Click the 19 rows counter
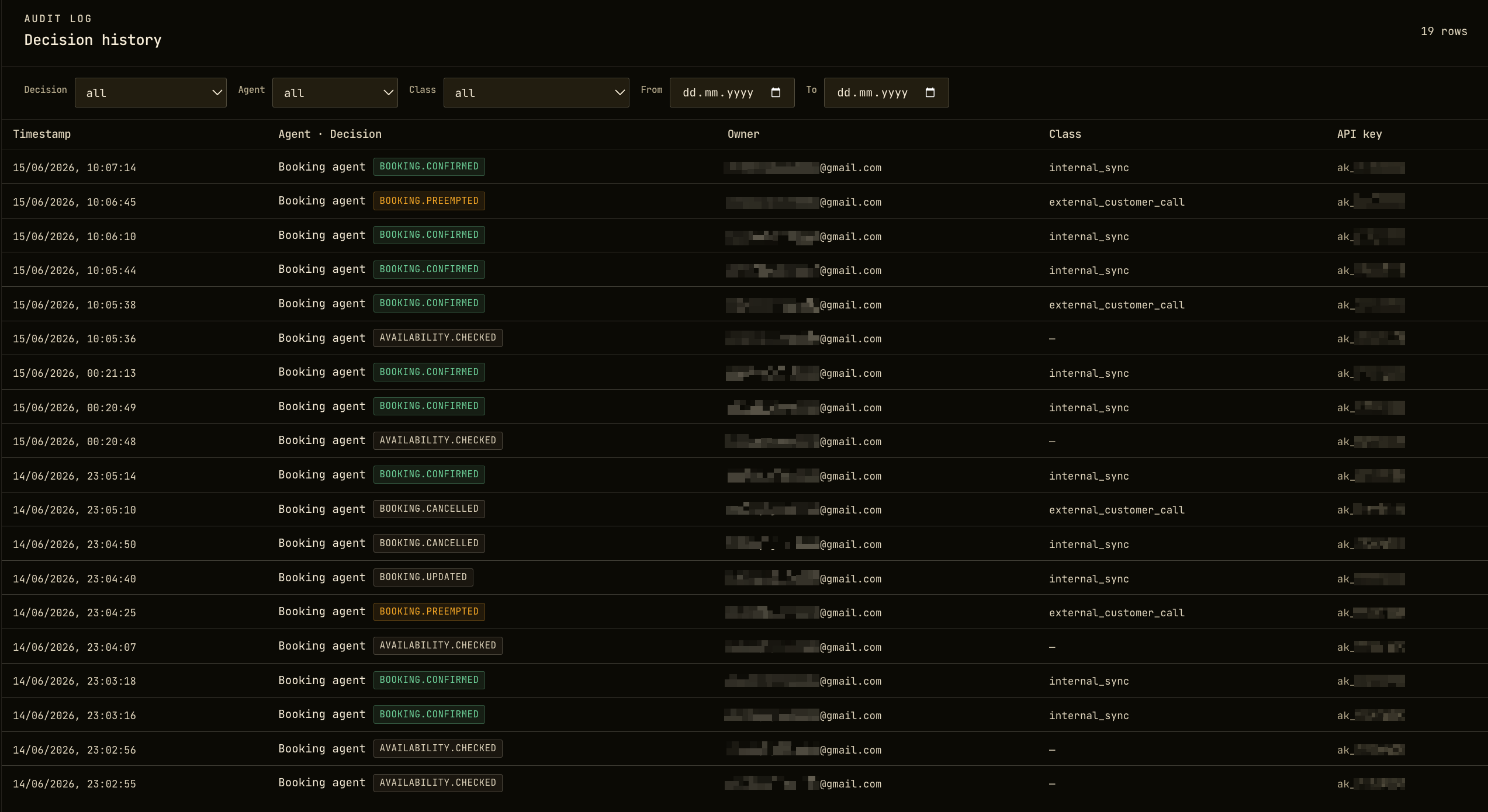This screenshot has height=812, width=1488. (1444, 32)
